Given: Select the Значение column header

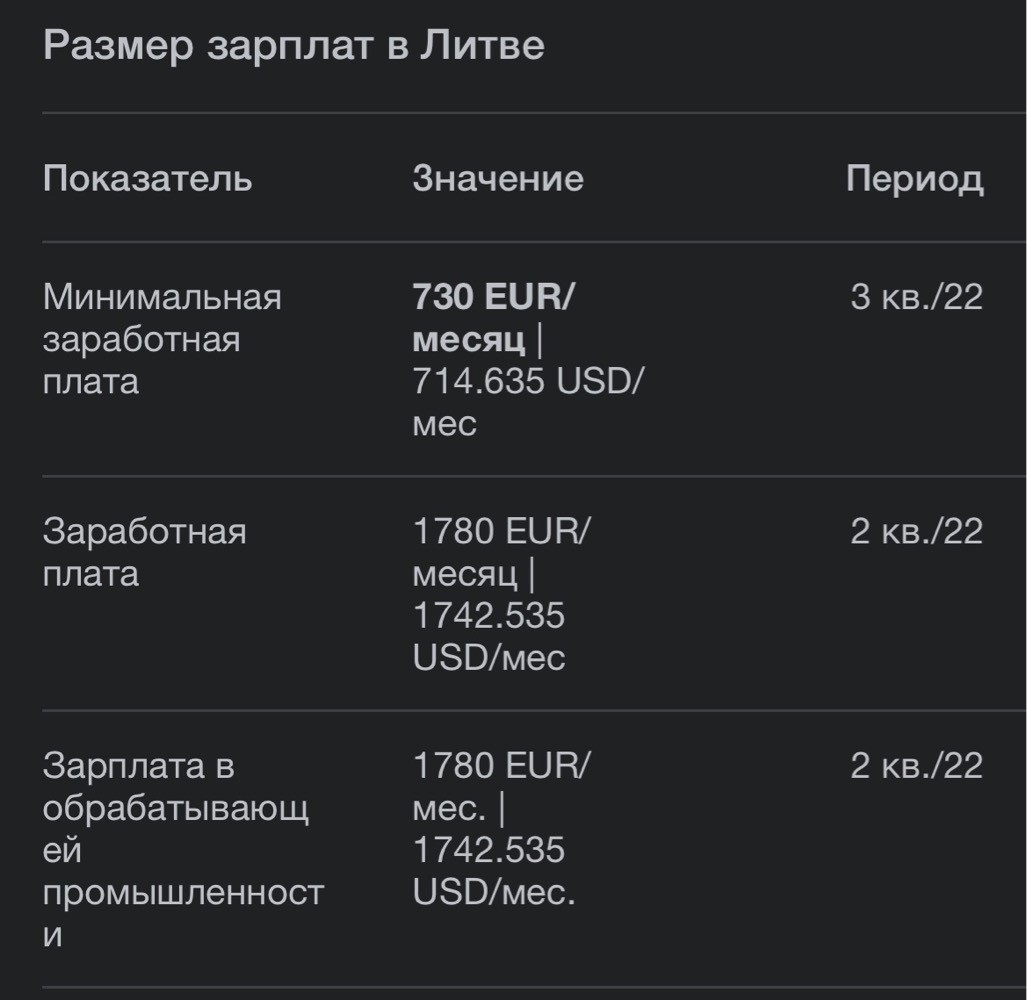Looking at the screenshot, I should (498, 178).
